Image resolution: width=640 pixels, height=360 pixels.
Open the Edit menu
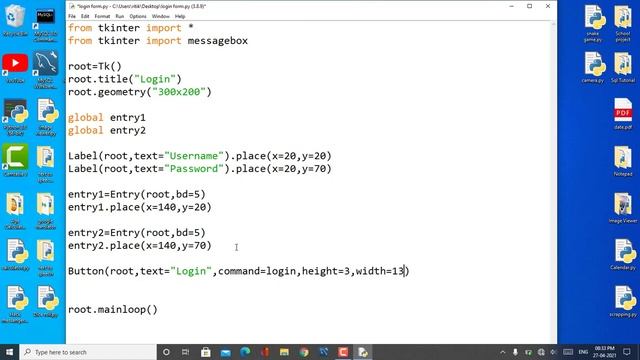[85, 16]
